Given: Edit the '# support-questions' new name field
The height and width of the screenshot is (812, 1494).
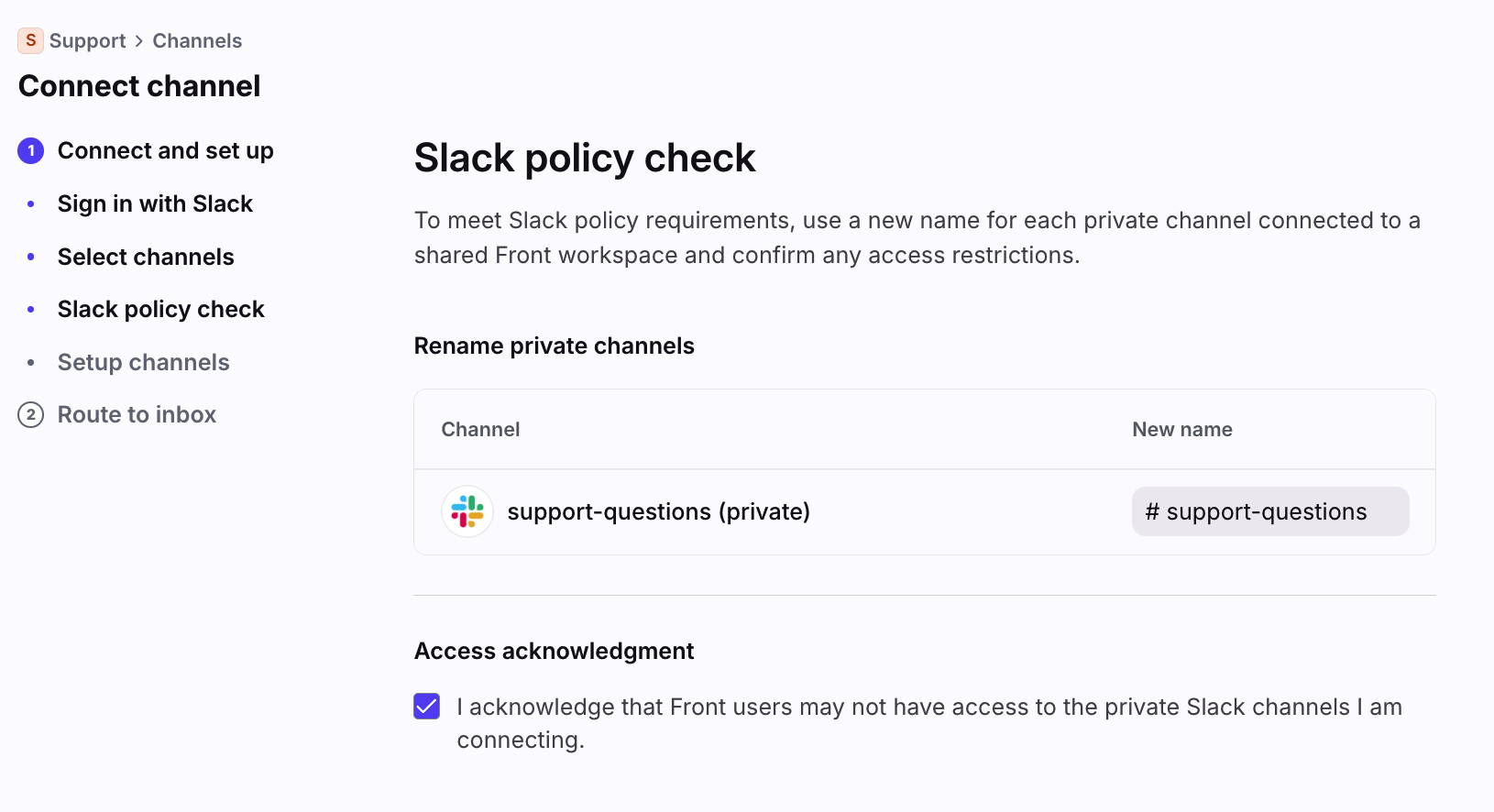Looking at the screenshot, I should (1269, 511).
